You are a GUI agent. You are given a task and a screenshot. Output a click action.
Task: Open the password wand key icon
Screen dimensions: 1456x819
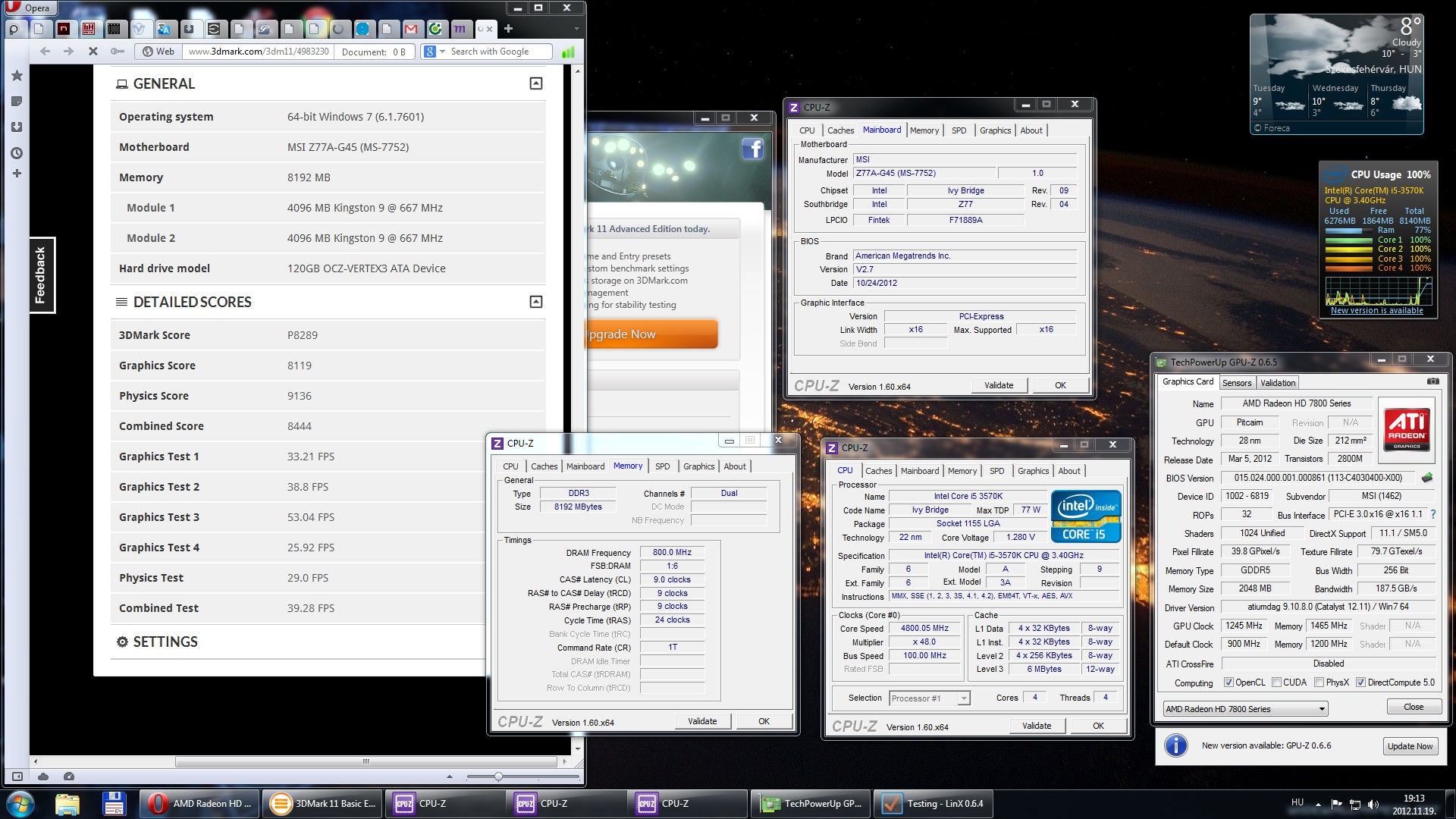click(117, 52)
